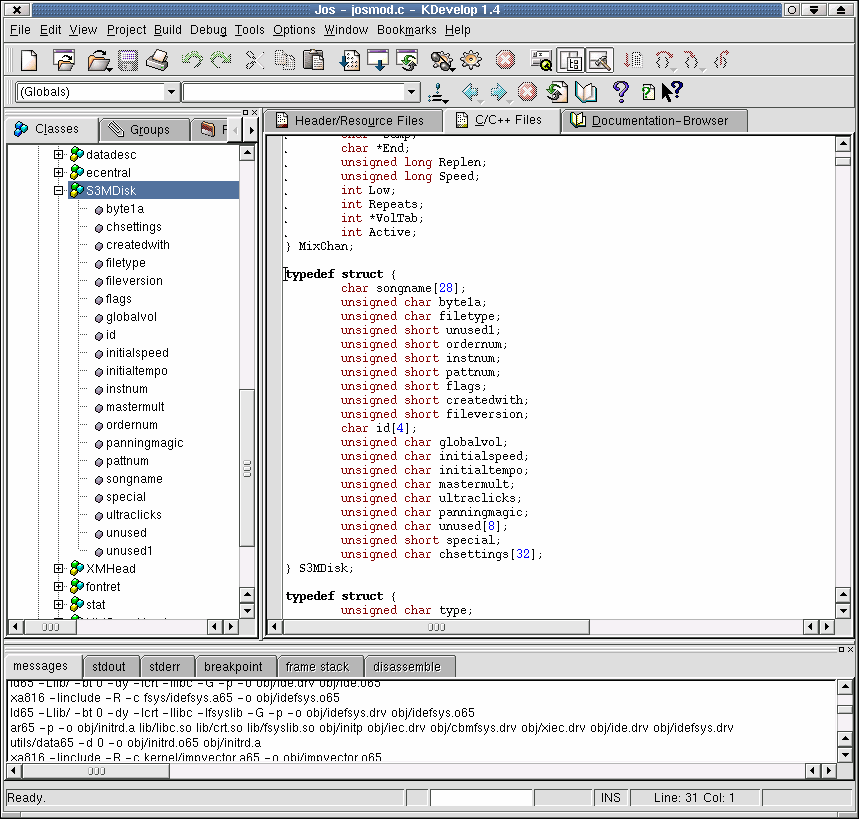
Task: Open the stdout output tab
Action: 112,667
